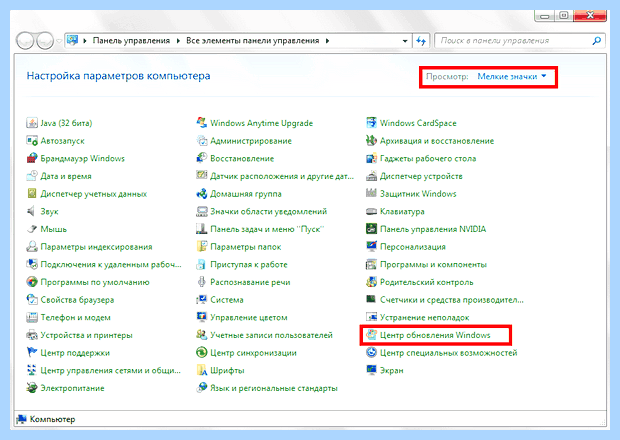Open Подключения к удаленным рабочим столам link

(111, 264)
